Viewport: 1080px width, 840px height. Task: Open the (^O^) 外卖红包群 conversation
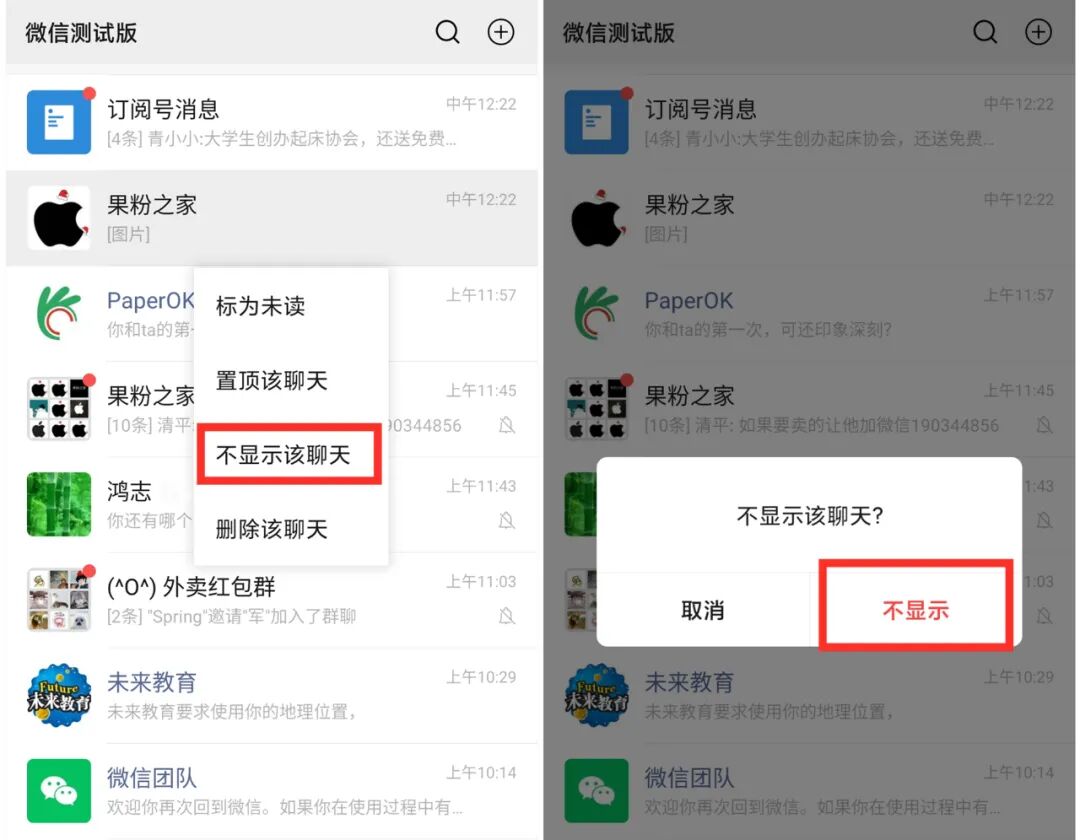271,599
